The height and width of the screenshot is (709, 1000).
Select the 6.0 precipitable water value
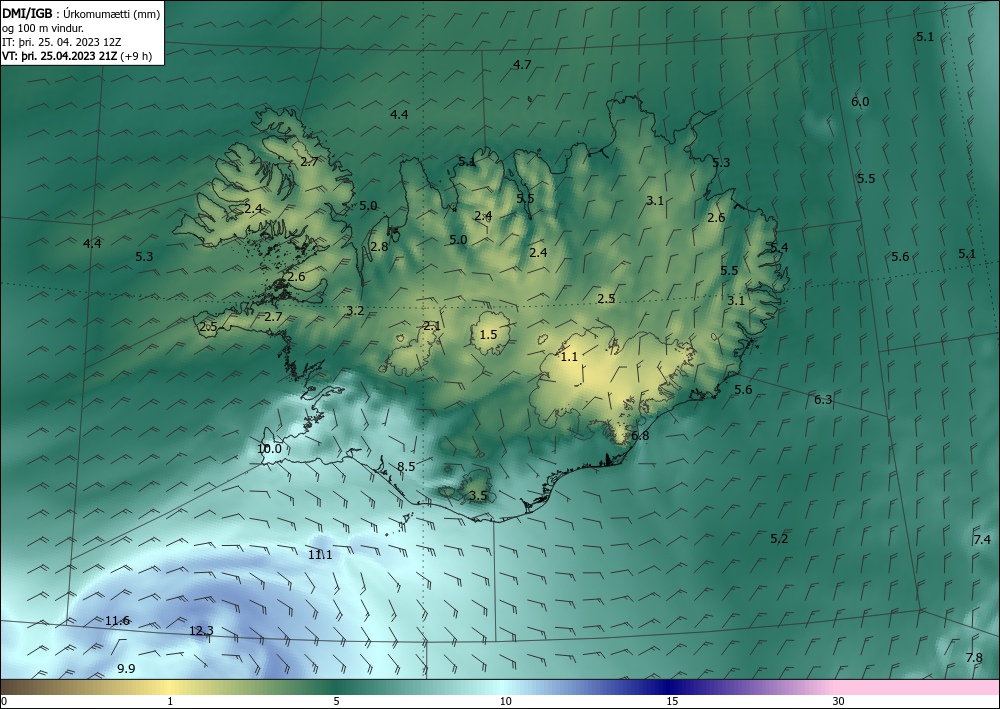[860, 101]
